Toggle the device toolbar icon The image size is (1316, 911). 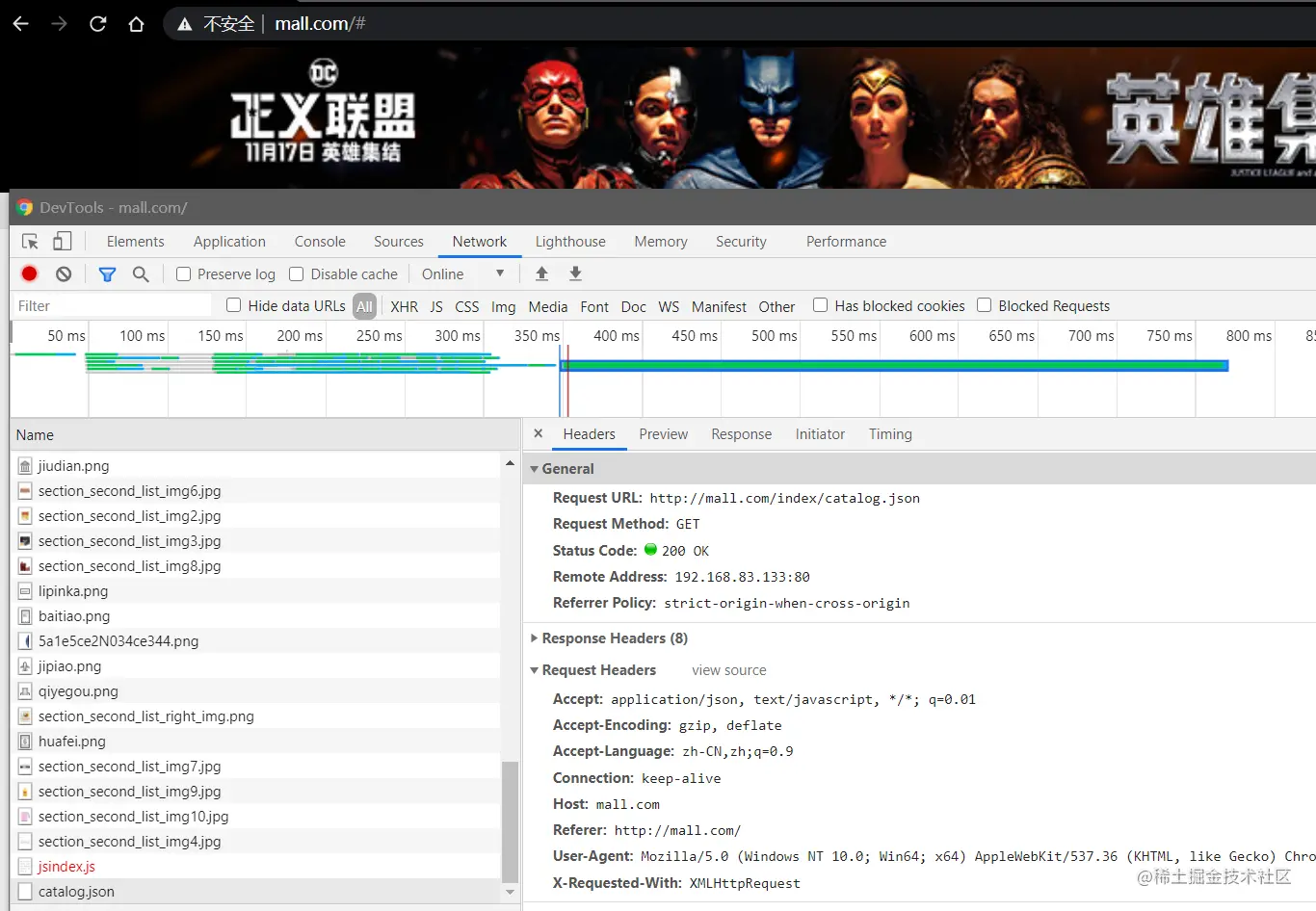(63, 242)
